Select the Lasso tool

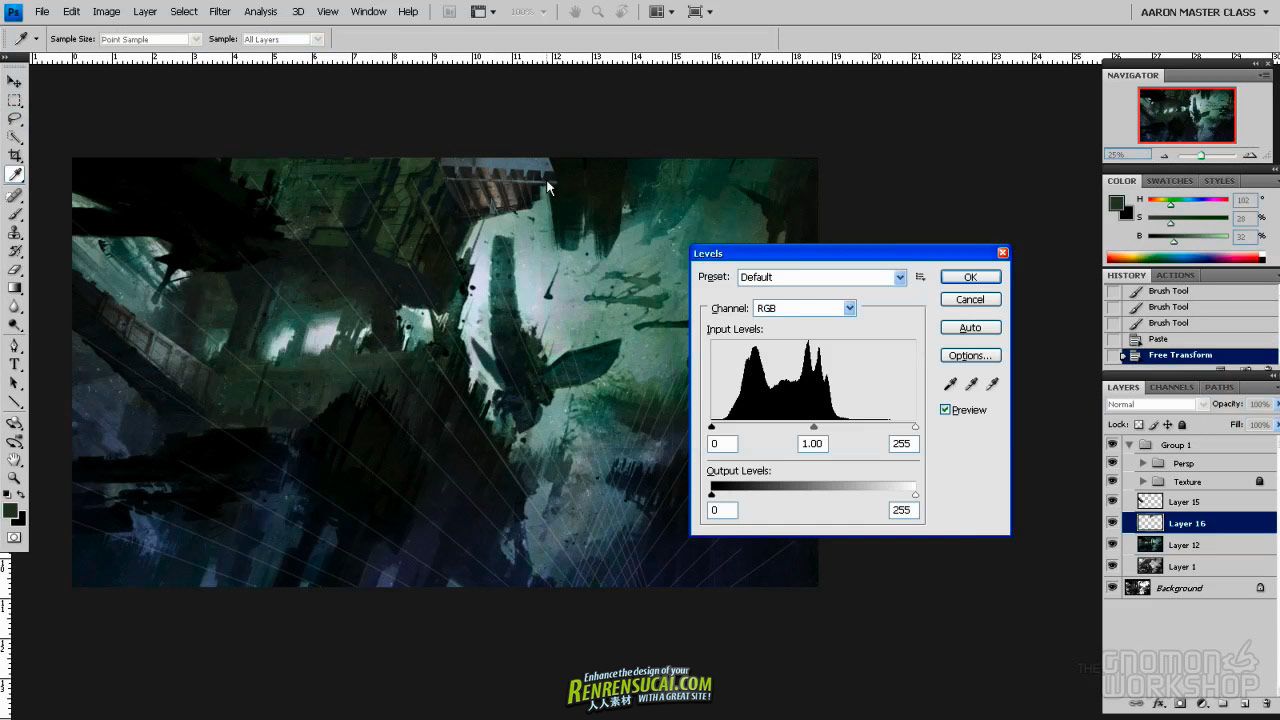(14, 118)
